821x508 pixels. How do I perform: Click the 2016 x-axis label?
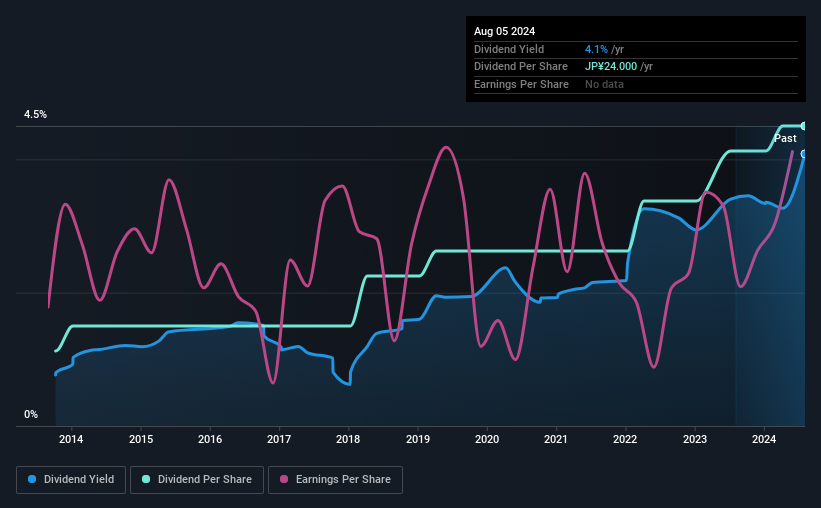pyautogui.click(x=210, y=439)
